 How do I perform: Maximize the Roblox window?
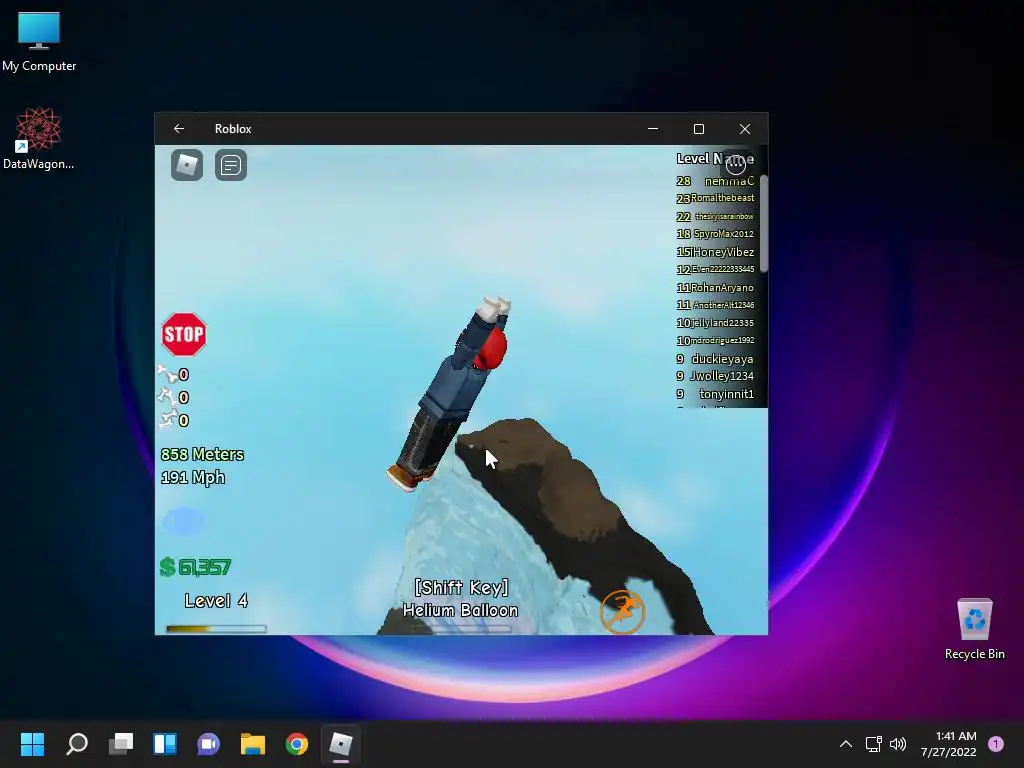point(699,129)
